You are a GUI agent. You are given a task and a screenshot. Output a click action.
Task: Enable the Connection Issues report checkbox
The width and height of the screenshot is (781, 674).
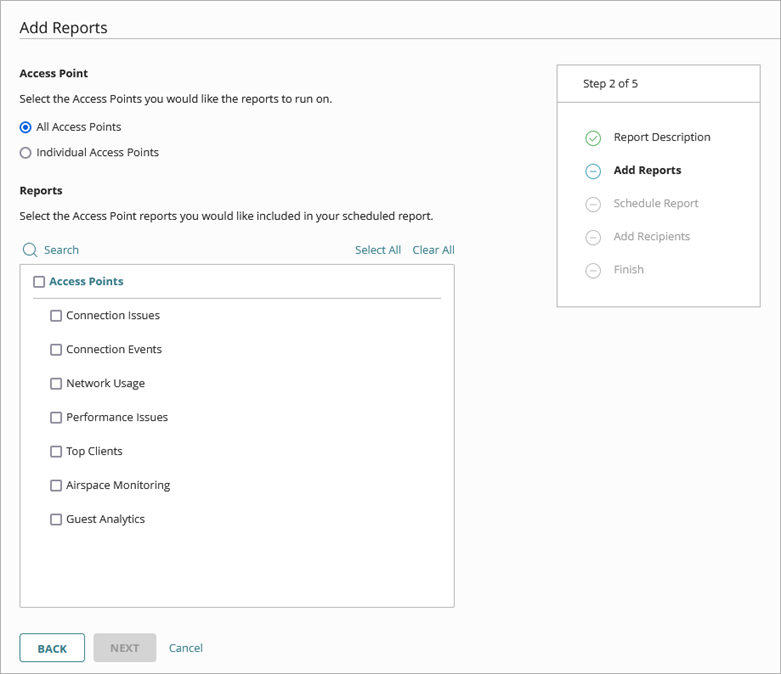click(x=56, y=316)
